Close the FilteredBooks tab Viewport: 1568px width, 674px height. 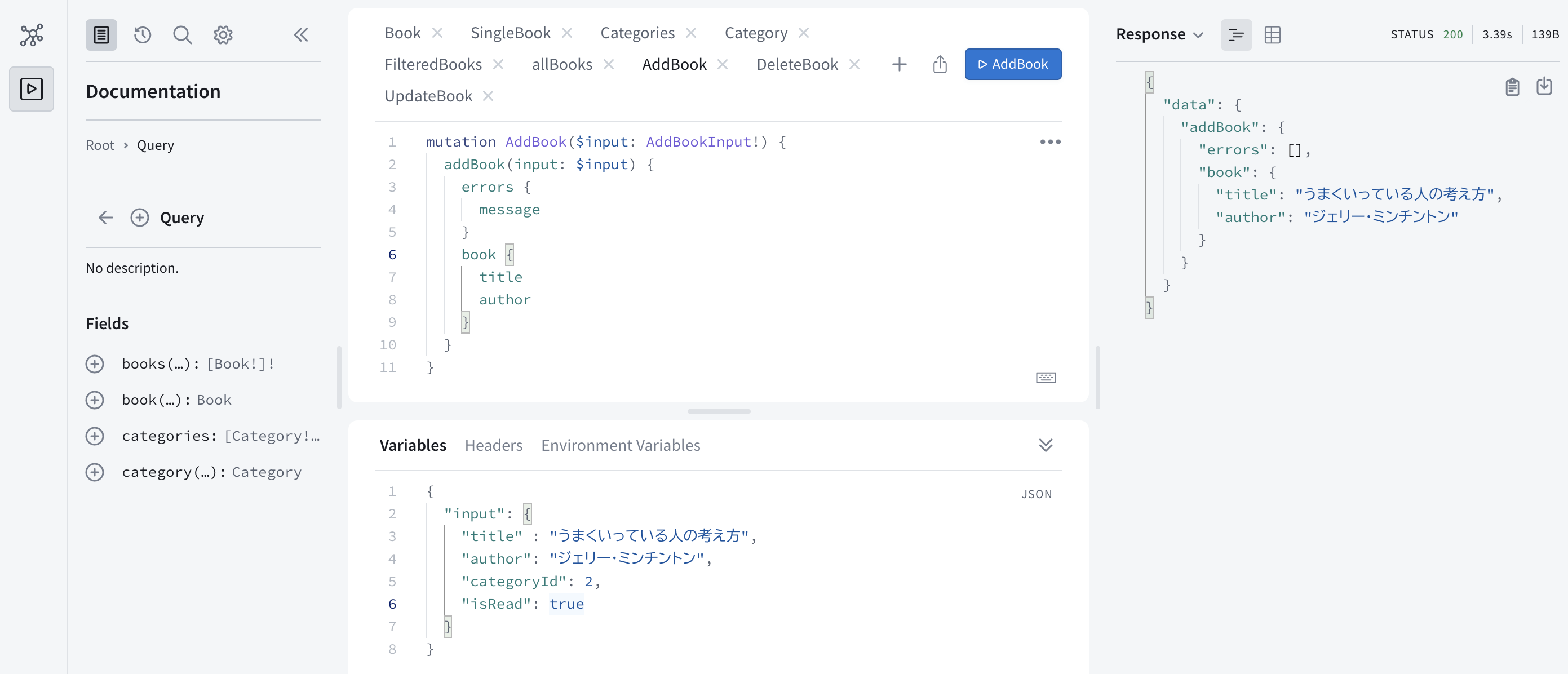[498, 64]
